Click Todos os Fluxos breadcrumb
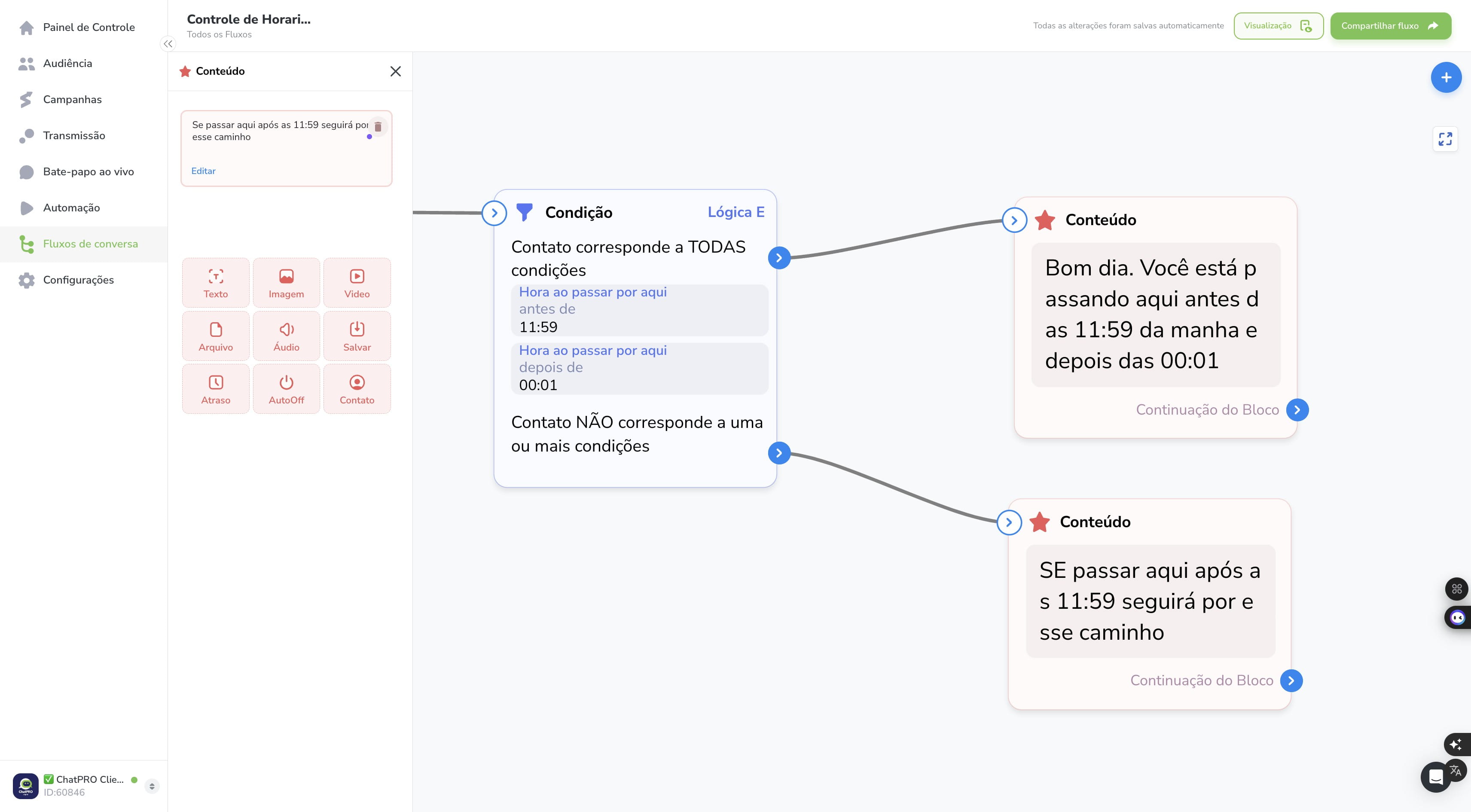This screenshot has height=812, width=1471. coord(219,34)
